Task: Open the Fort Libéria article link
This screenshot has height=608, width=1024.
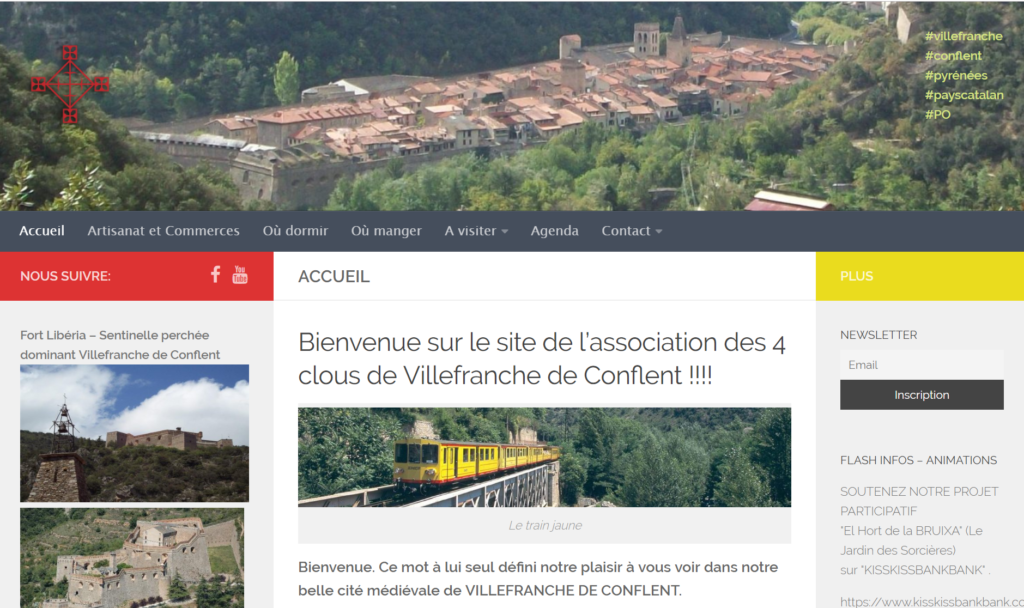Action: [120, 345]
